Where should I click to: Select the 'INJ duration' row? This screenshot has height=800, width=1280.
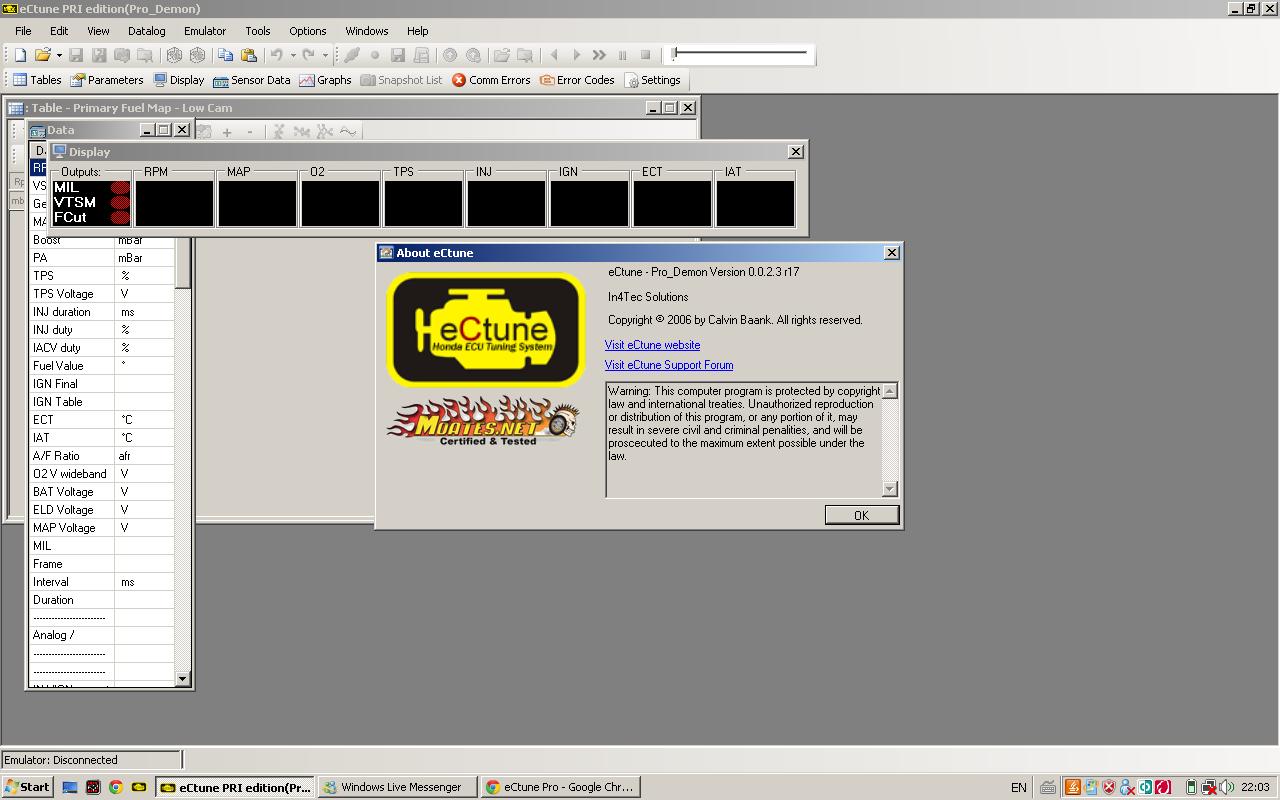tap(102, 312)
